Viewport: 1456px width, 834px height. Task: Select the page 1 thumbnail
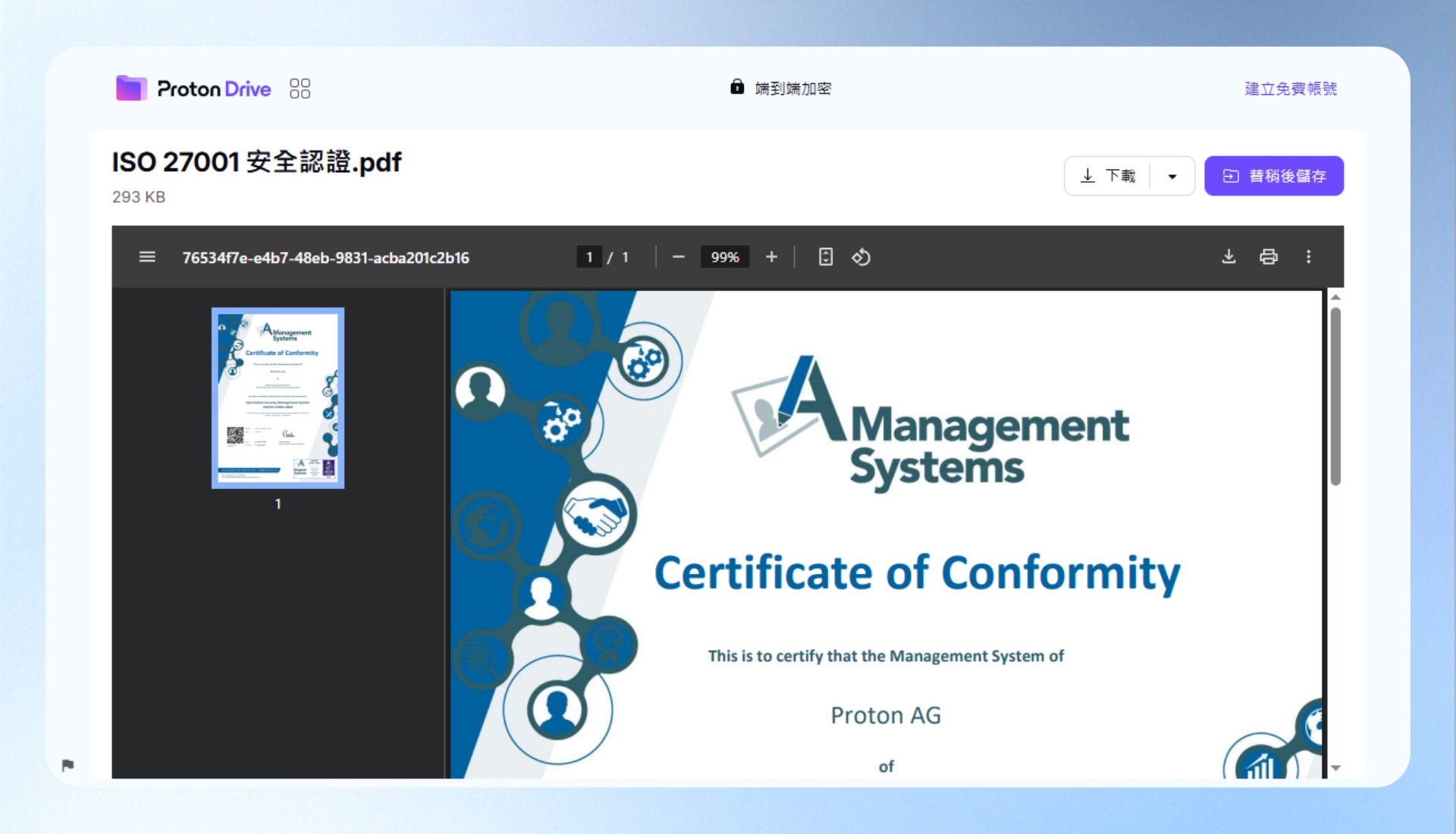pos(278,398)
